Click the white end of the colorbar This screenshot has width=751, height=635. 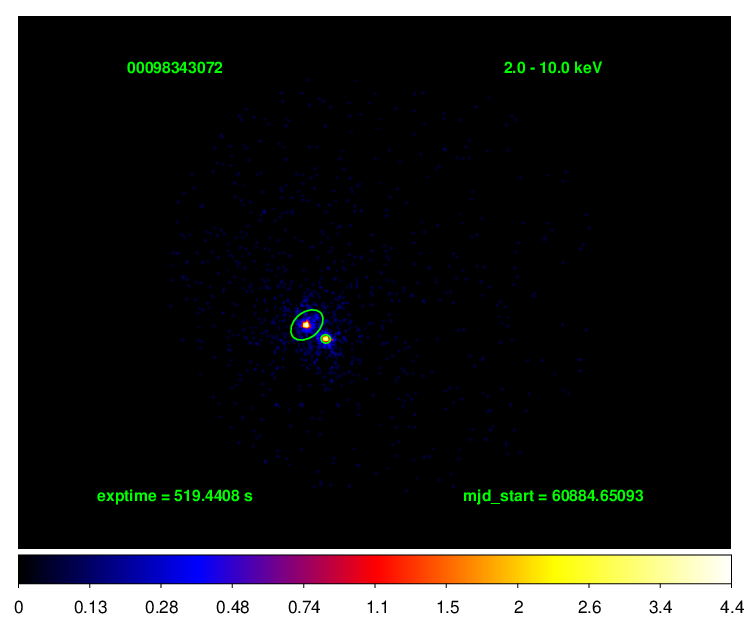(x=725, y=569)
